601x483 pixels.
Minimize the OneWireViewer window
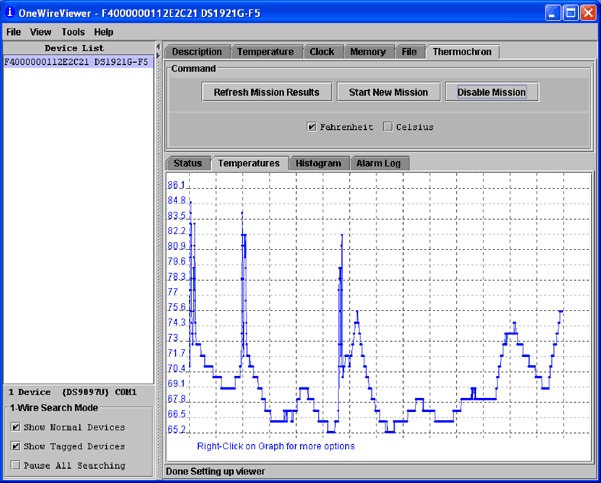click(x=551, y=13)
